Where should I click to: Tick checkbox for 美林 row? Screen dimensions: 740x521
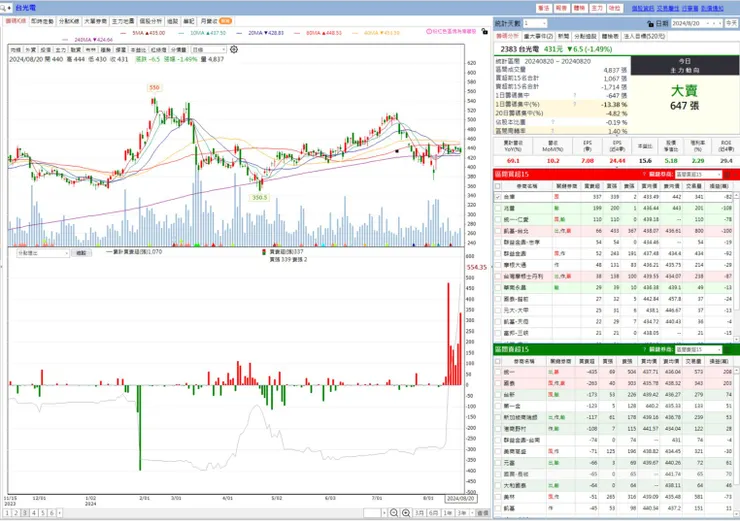[498, 496]
